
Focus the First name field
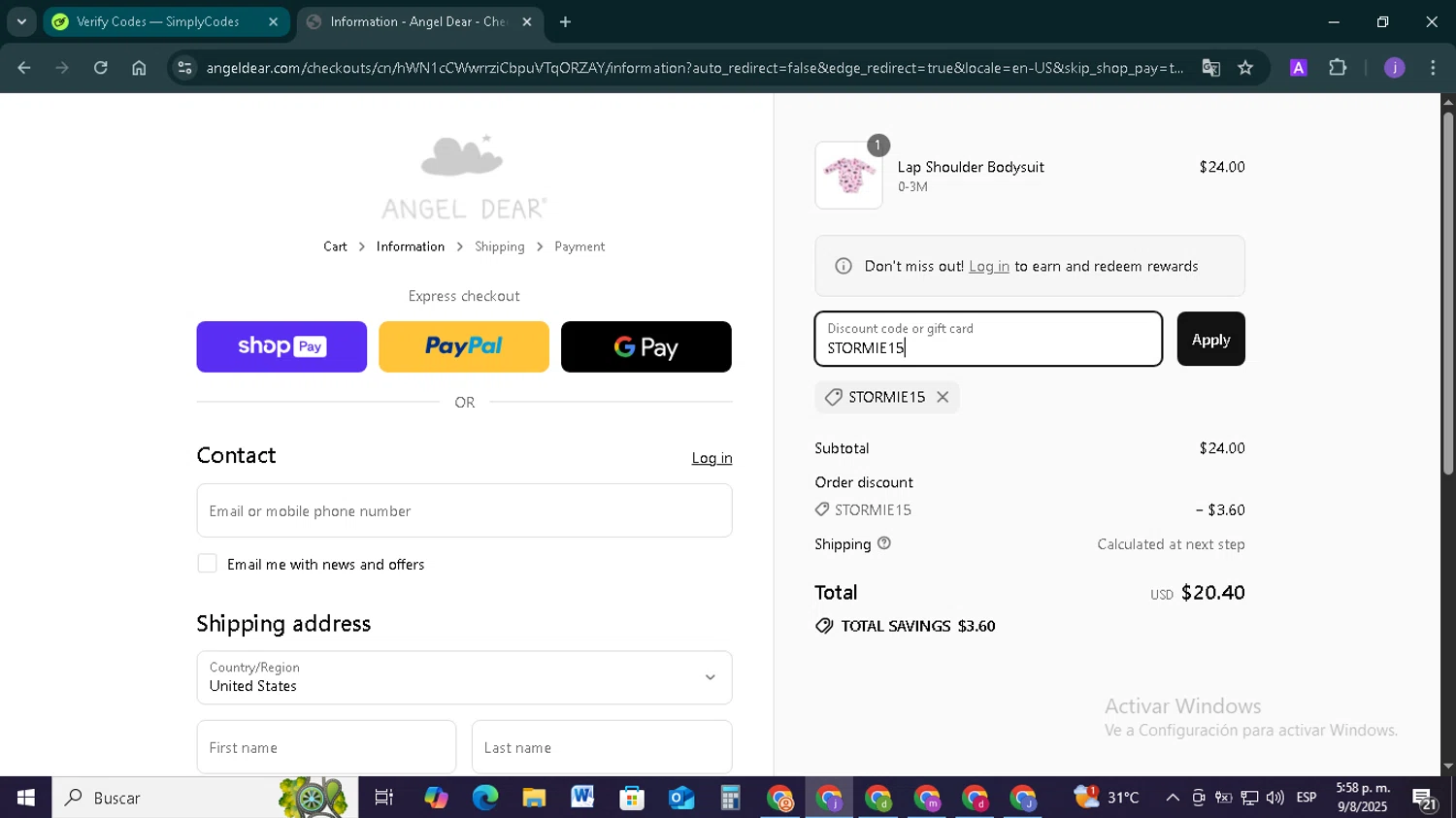pyautogui.click(x=326, y=747)
